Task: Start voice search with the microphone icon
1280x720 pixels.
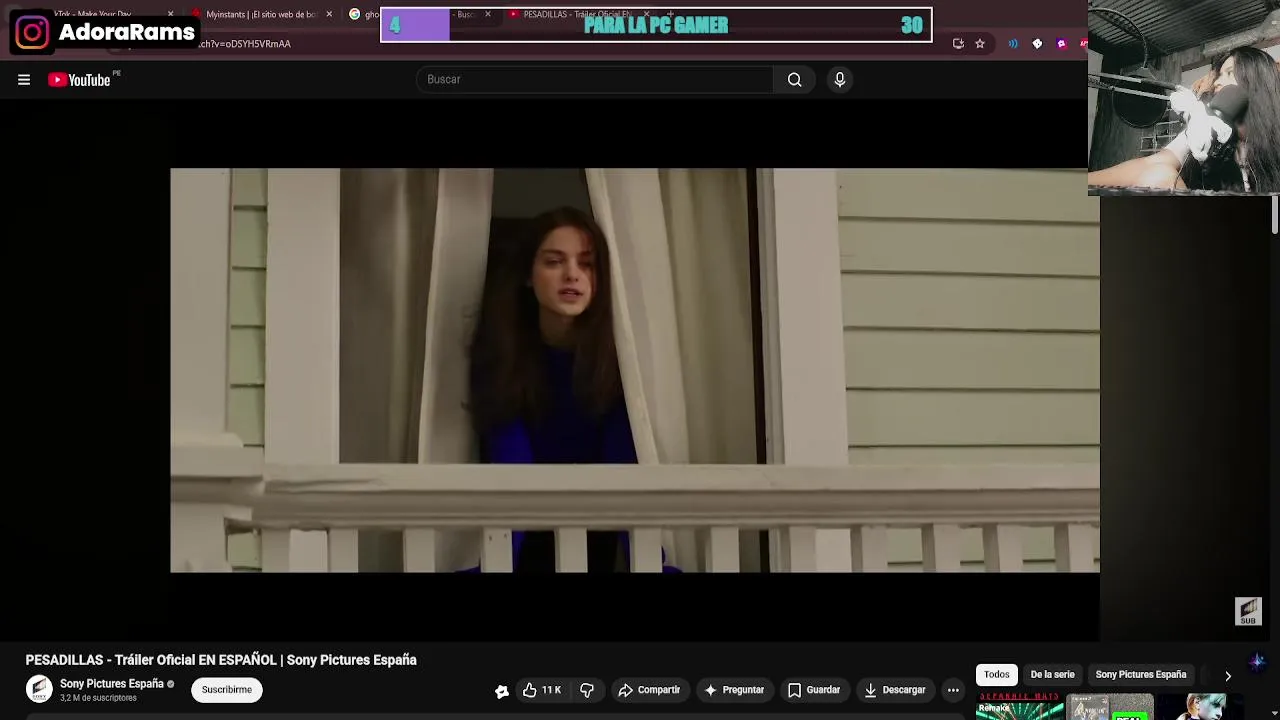Action: pos(840,80)
